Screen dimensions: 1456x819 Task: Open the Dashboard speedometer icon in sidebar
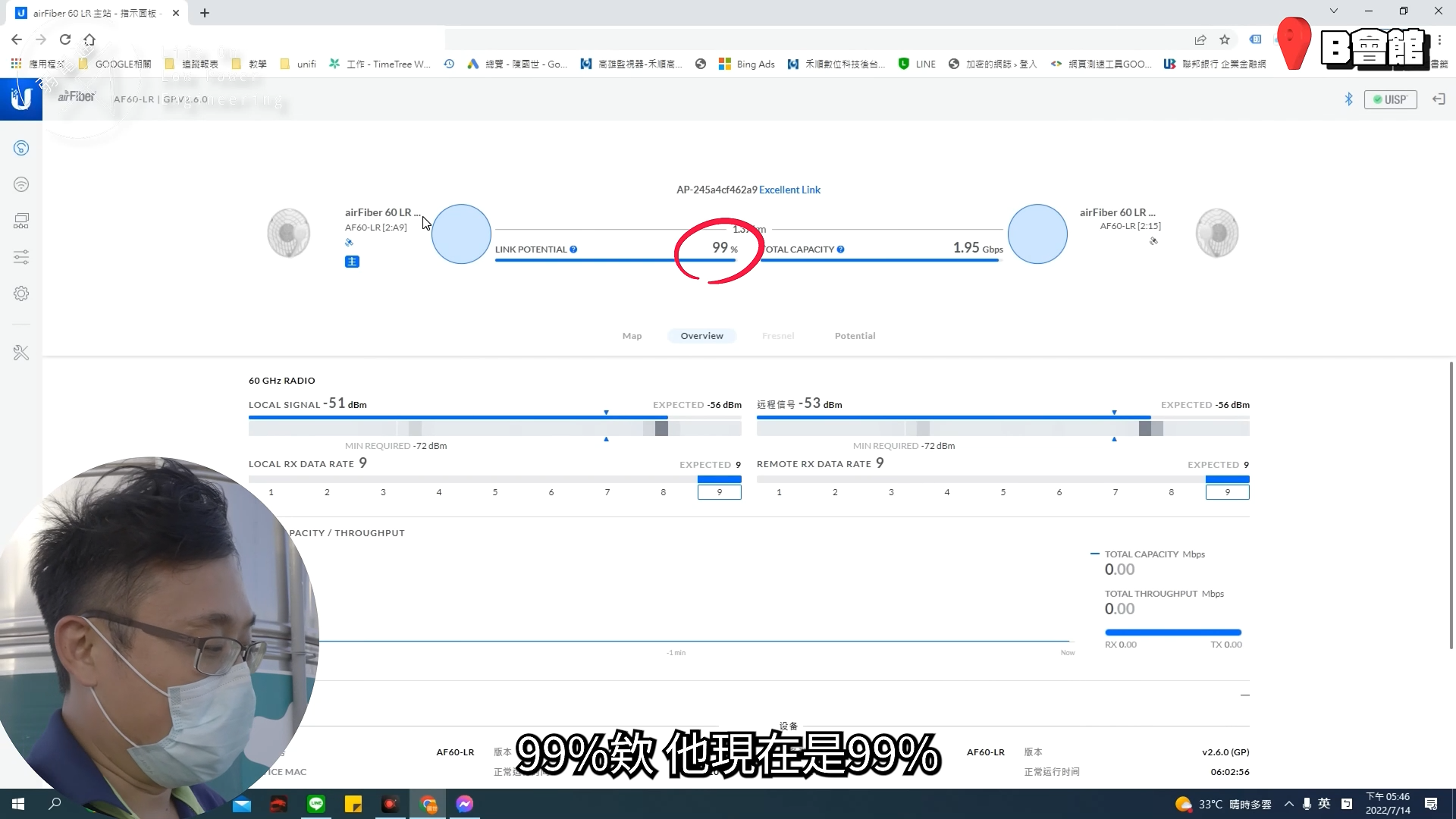(20, 148)
